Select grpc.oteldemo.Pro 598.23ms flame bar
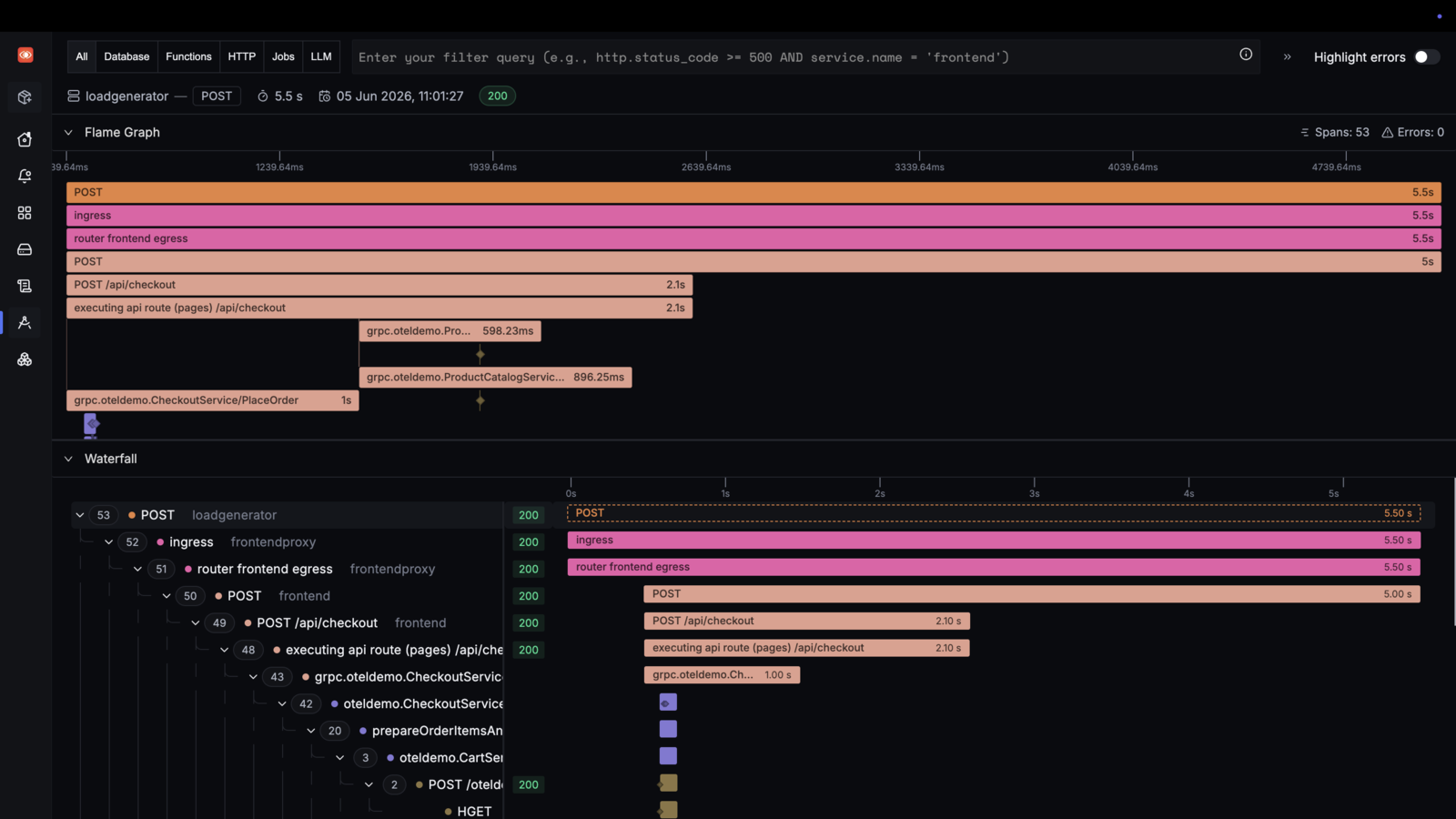The image size is (1456, 819). [x=450, y=331]
